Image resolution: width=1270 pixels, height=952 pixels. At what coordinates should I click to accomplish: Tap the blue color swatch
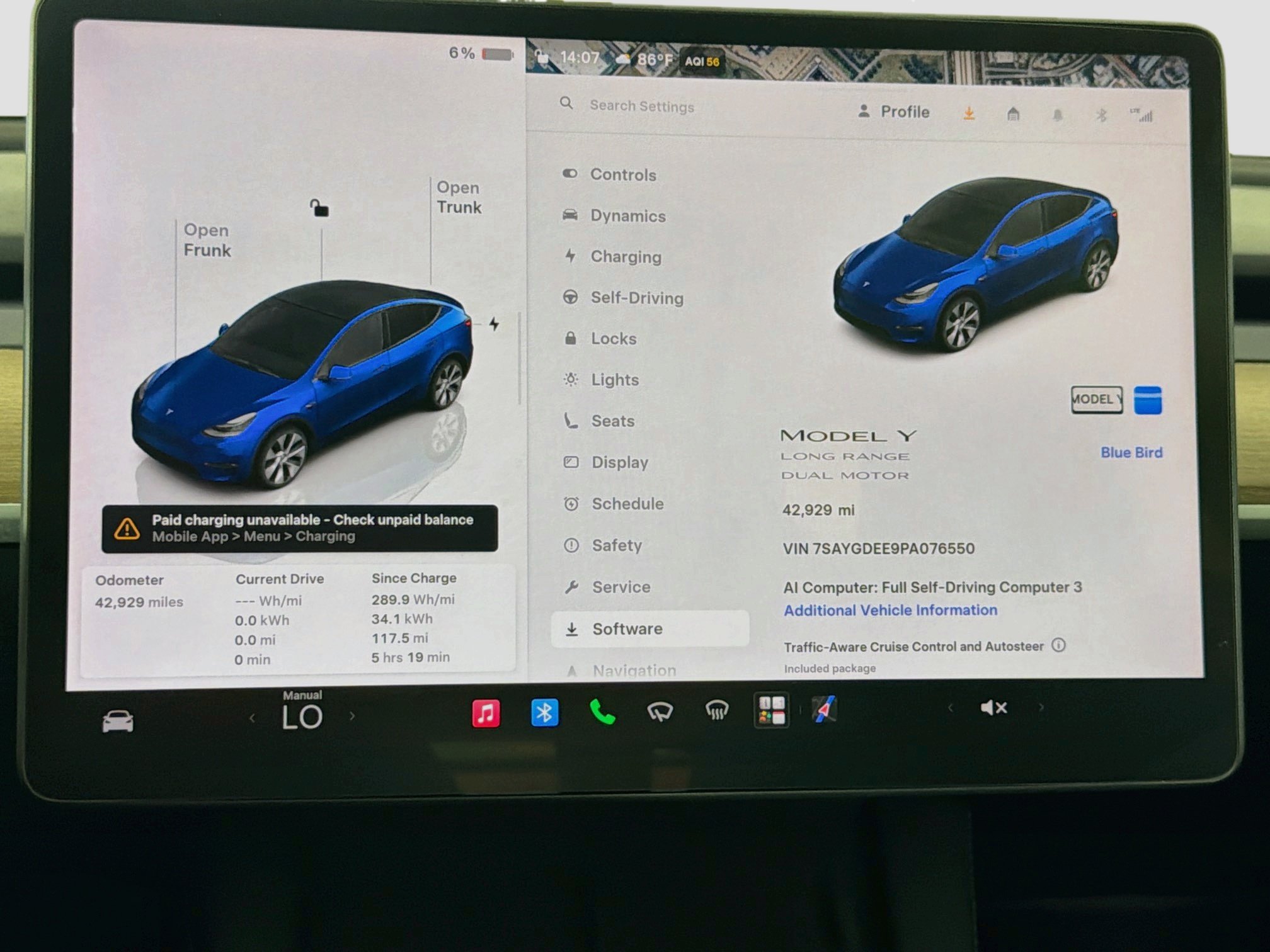pos(1148,400)
